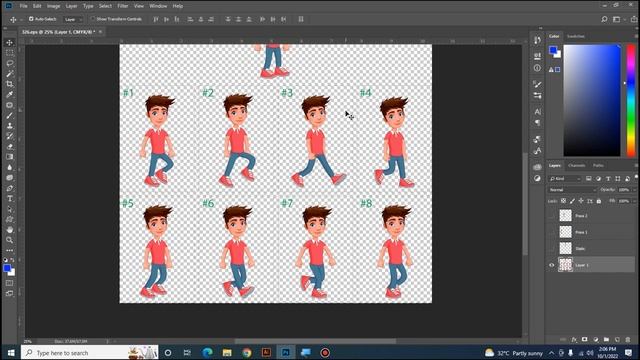Show the Pose 2 layer visibility
640x360 pixels.
coord(551,216)
